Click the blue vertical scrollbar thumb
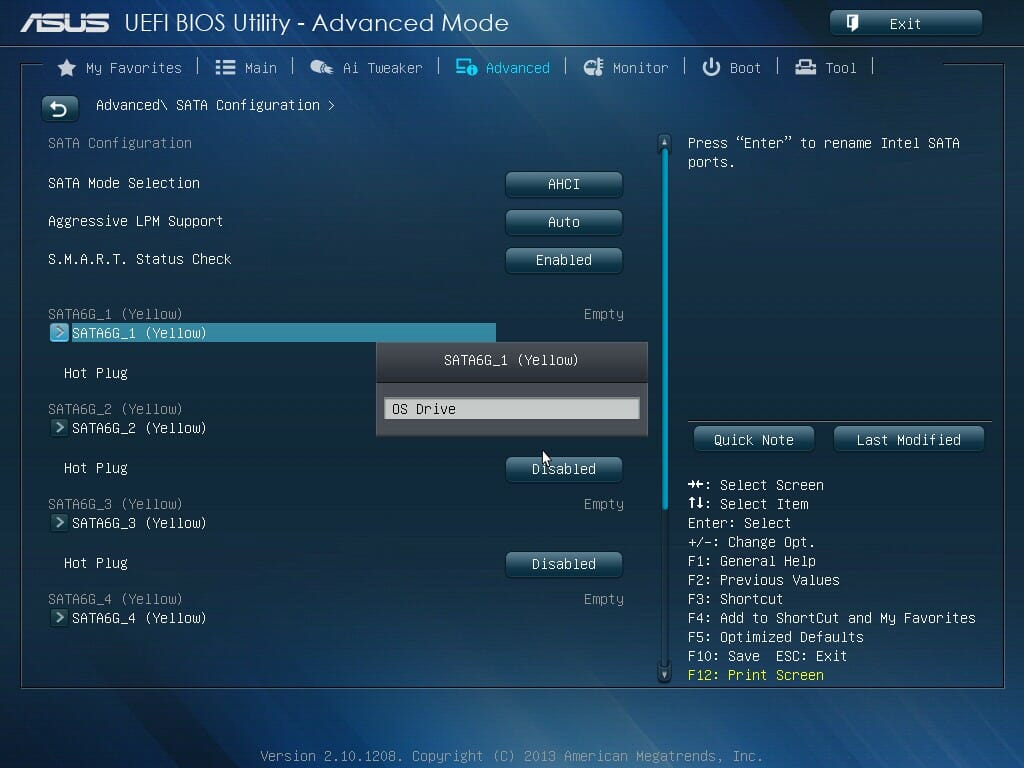The width and height of the screenshot is (1024, 768). click(665, 330)
